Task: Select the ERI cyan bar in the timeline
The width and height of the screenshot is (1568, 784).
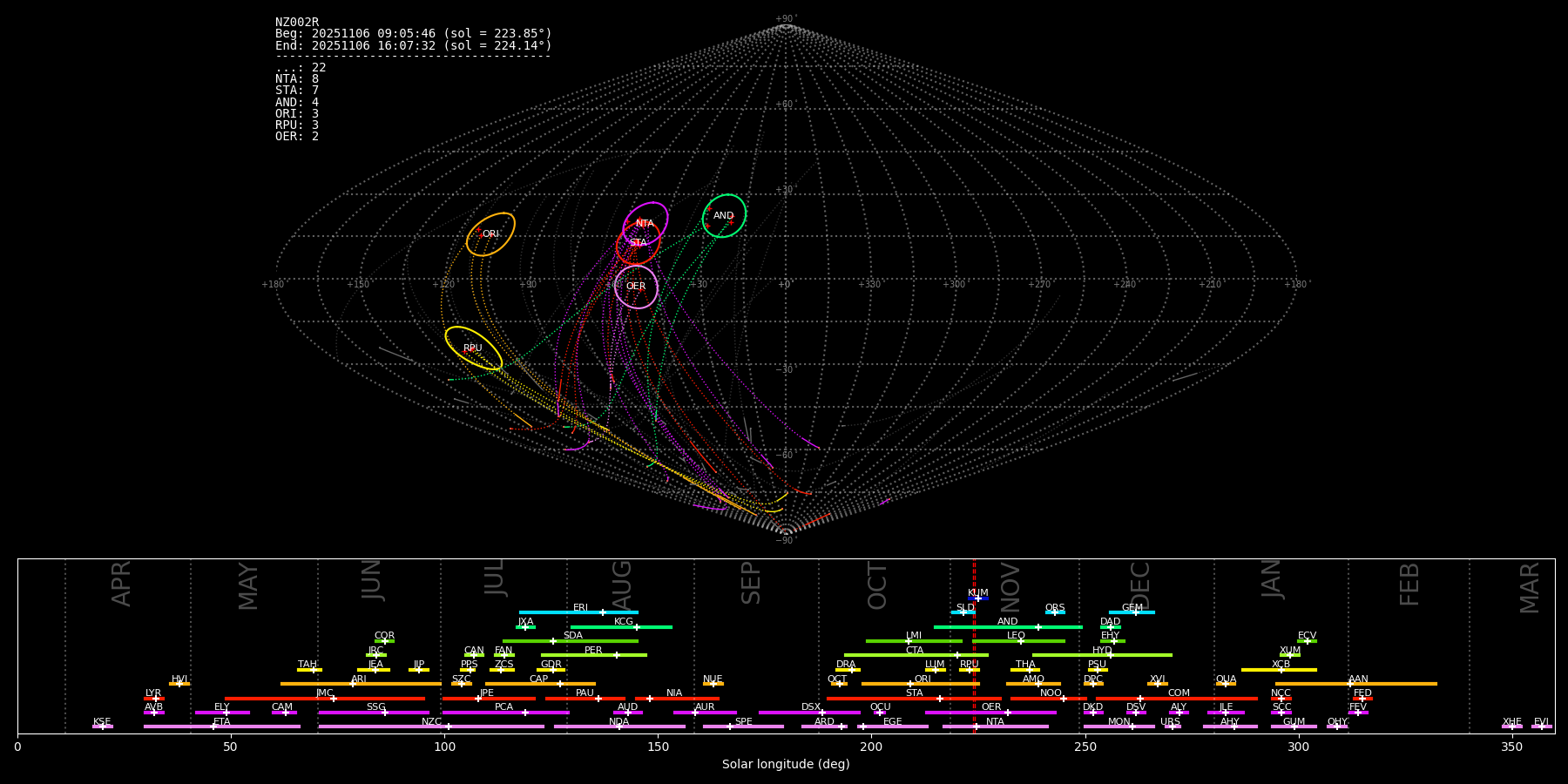Action: (578, 612)
